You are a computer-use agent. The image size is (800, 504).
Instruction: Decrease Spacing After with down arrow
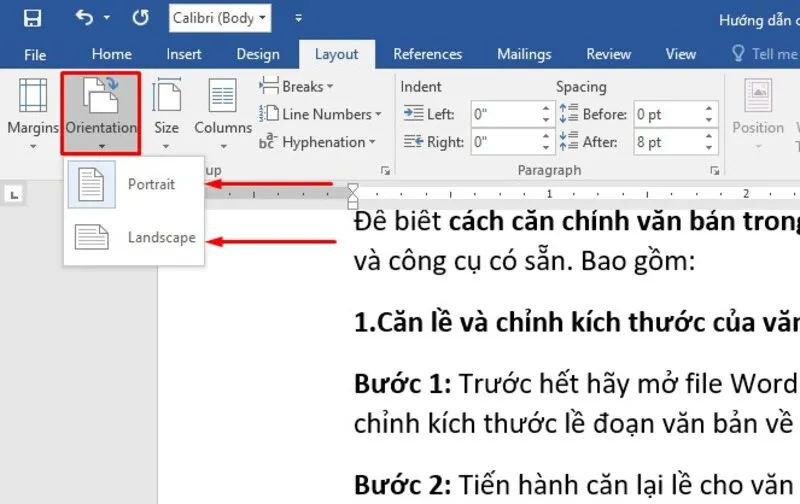709,148
